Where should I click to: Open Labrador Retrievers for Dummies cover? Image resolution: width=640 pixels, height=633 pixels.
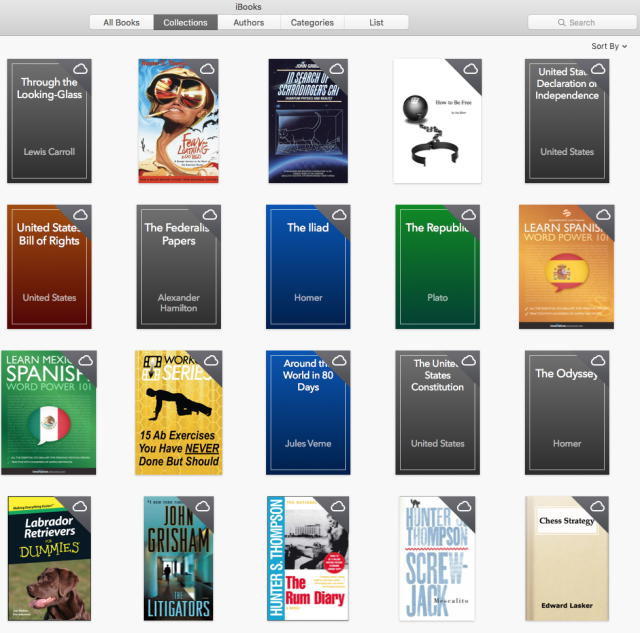point(49,558)
